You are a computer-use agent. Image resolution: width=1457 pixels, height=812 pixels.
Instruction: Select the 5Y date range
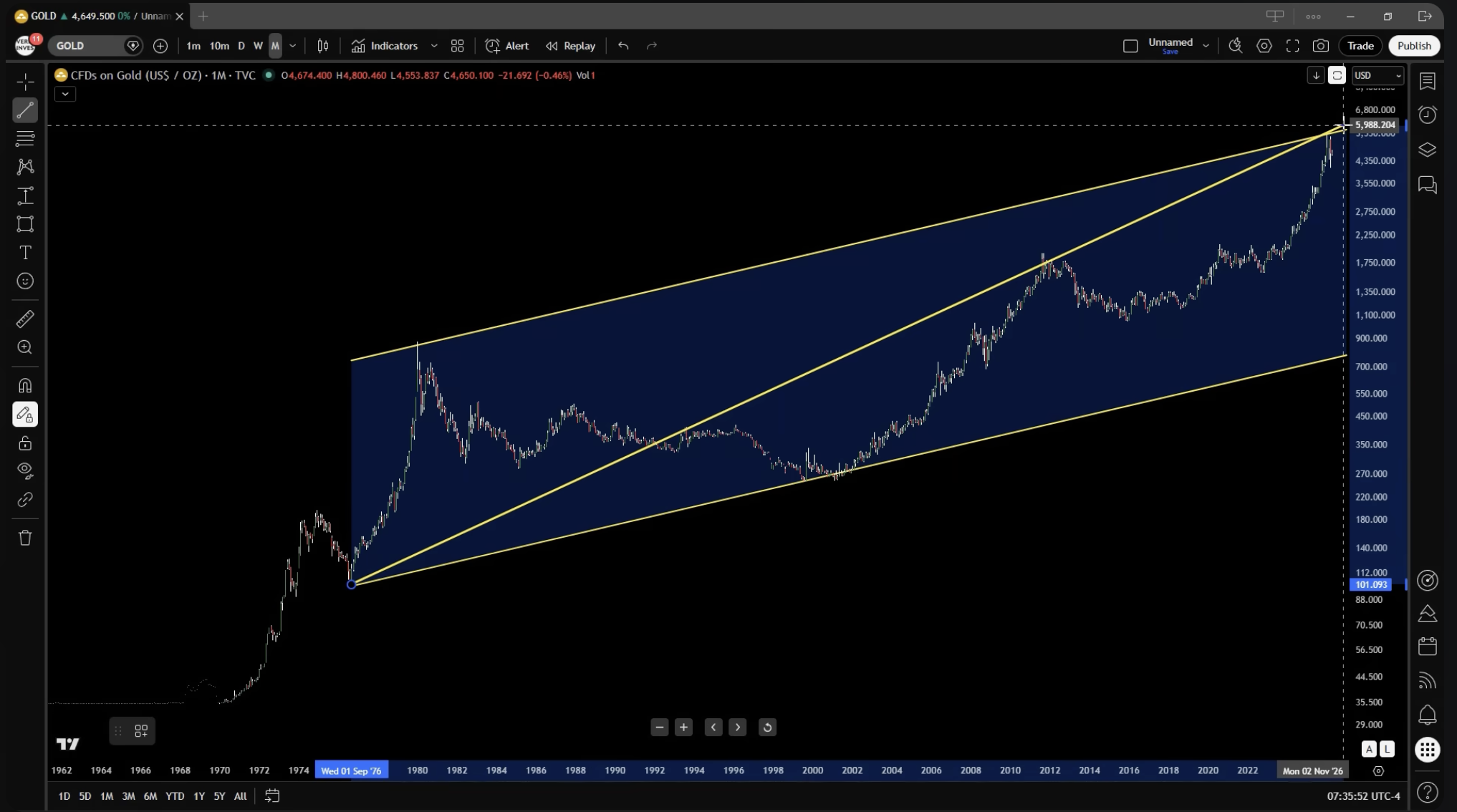click(219, 796)
